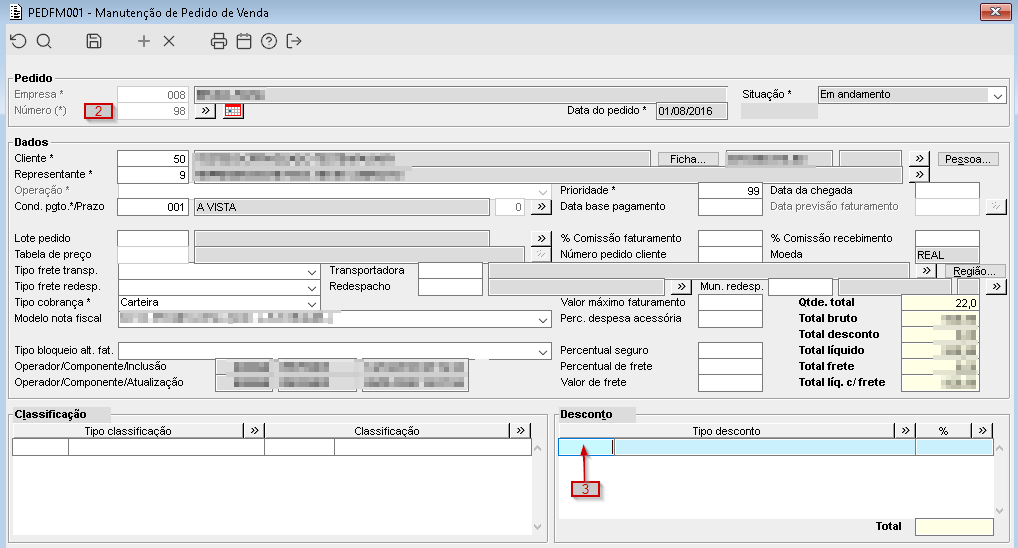
Task: Click lookup arrows in Tipo desconto header
Action: (x=905, y=430)
